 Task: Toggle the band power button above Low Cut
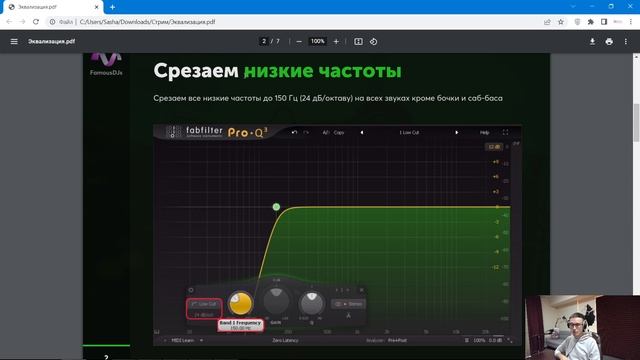[x=191, y=290]
